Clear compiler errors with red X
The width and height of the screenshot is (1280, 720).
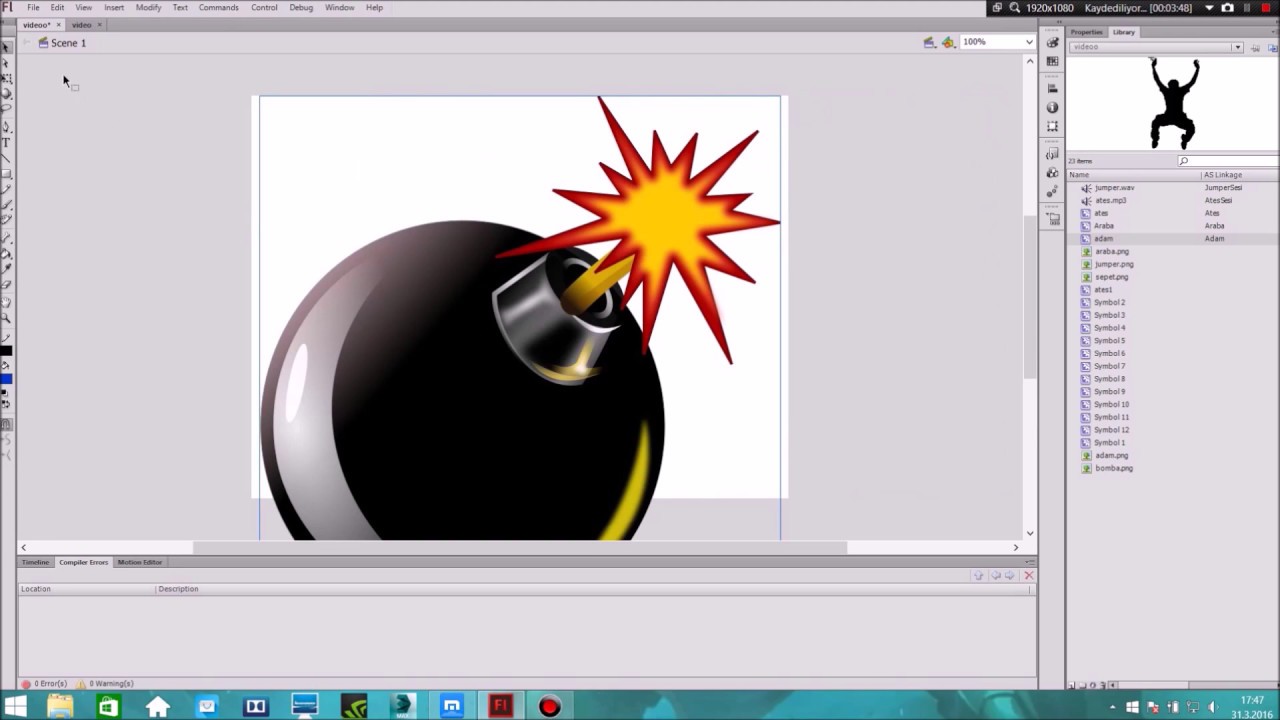[x=1028, y=575]
